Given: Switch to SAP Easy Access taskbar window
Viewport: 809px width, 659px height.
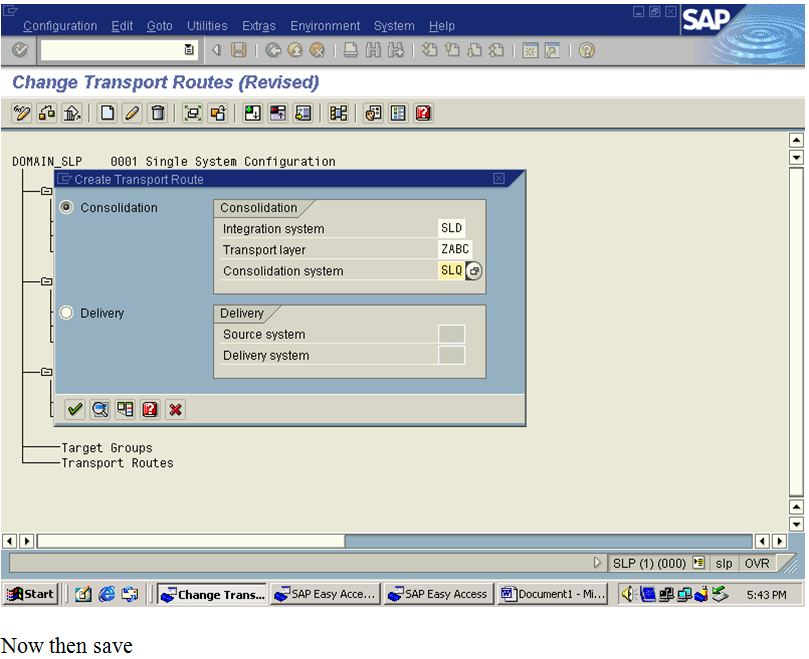Looking at the screenshot, I should click(439, 594).
